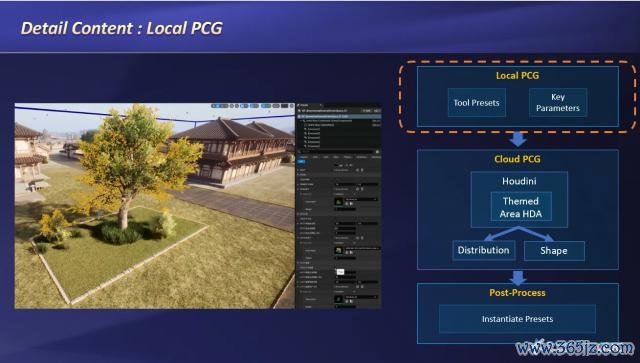Click the Tool Presets box
The height and width of the screenshot is (363, 640).
click(476, 102)
